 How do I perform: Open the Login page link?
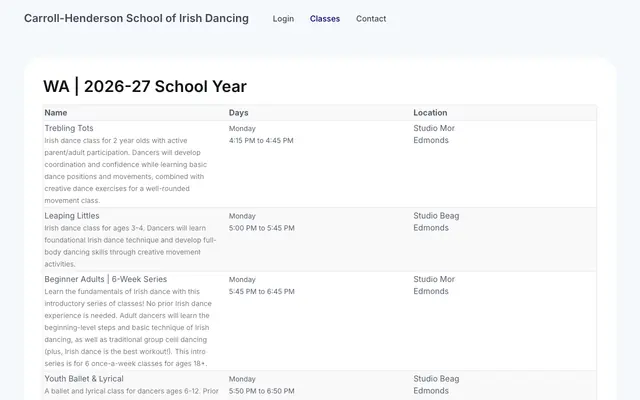283,19
